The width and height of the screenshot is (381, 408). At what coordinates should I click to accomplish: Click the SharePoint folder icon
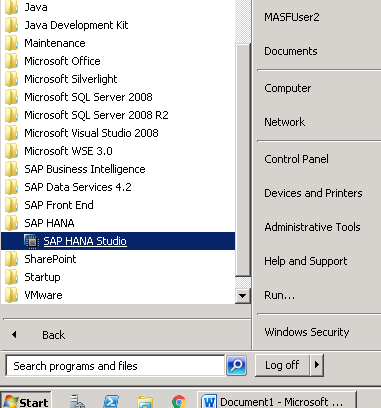tap(11, 259)
